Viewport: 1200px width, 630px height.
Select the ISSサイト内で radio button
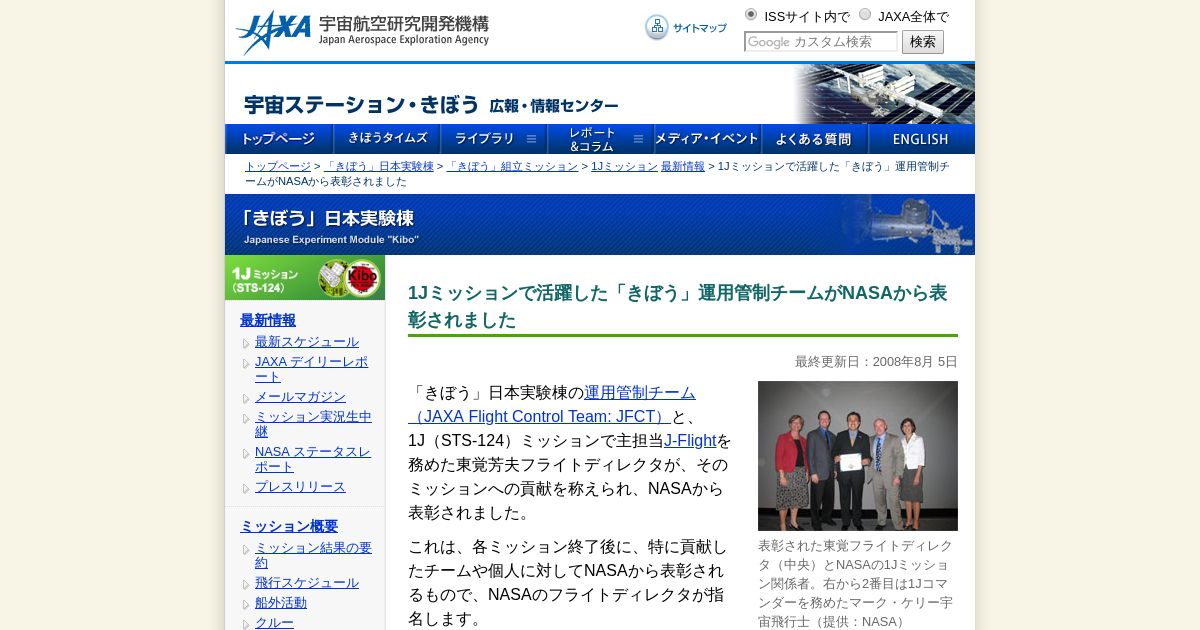[x=751, y=14]
